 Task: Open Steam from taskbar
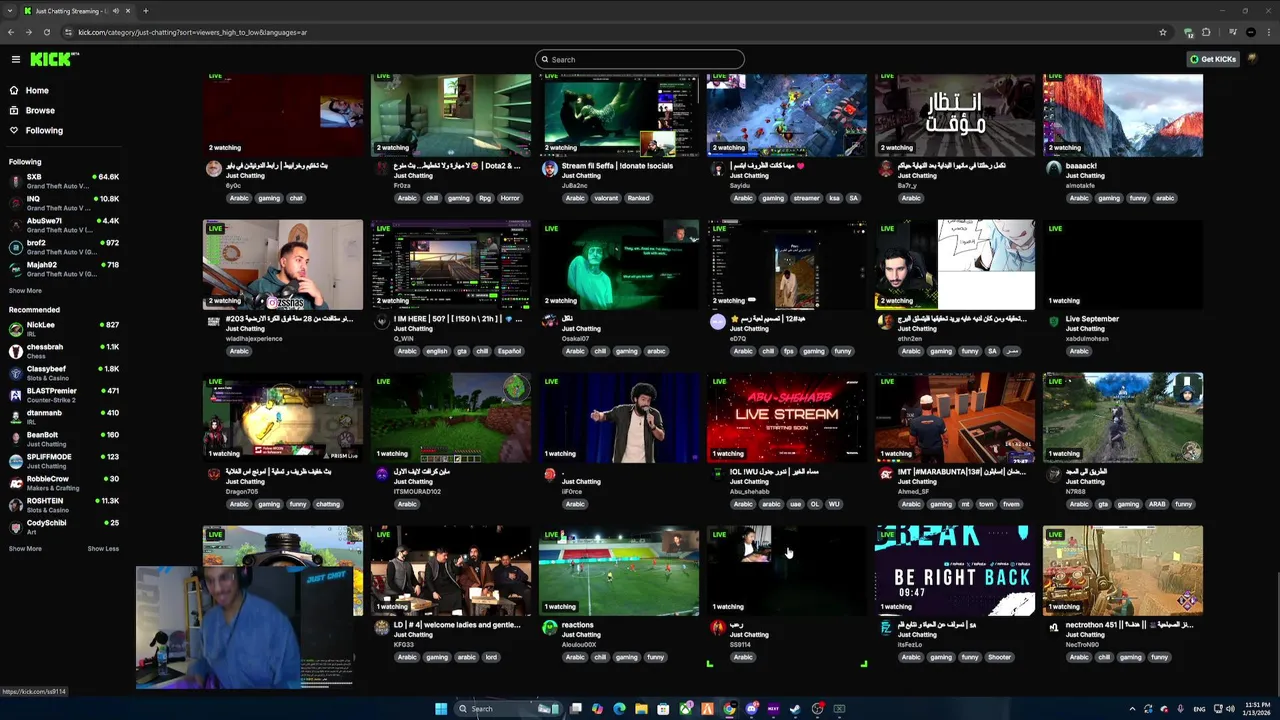pyautogui.click(x=795, y=709)
